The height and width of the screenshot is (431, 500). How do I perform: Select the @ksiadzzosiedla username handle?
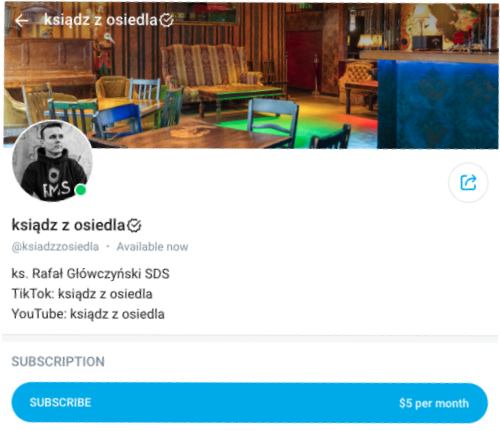[55, 247]
